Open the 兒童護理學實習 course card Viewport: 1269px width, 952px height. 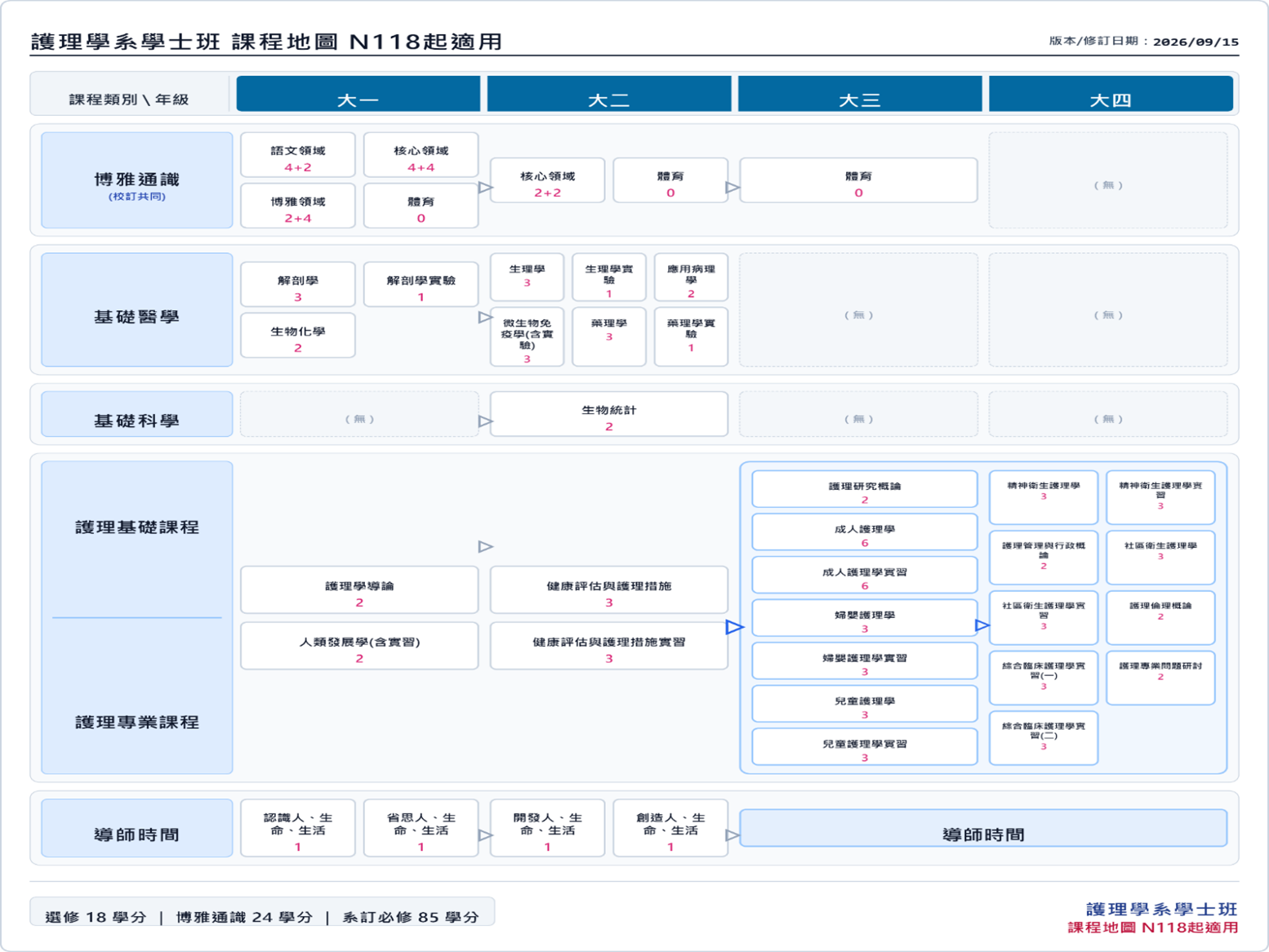click(865, 747)
